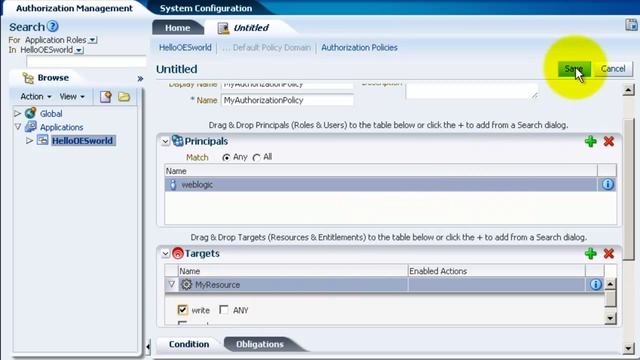
Task: Click the main form scroll-down arrow
Action: (628, 348)
